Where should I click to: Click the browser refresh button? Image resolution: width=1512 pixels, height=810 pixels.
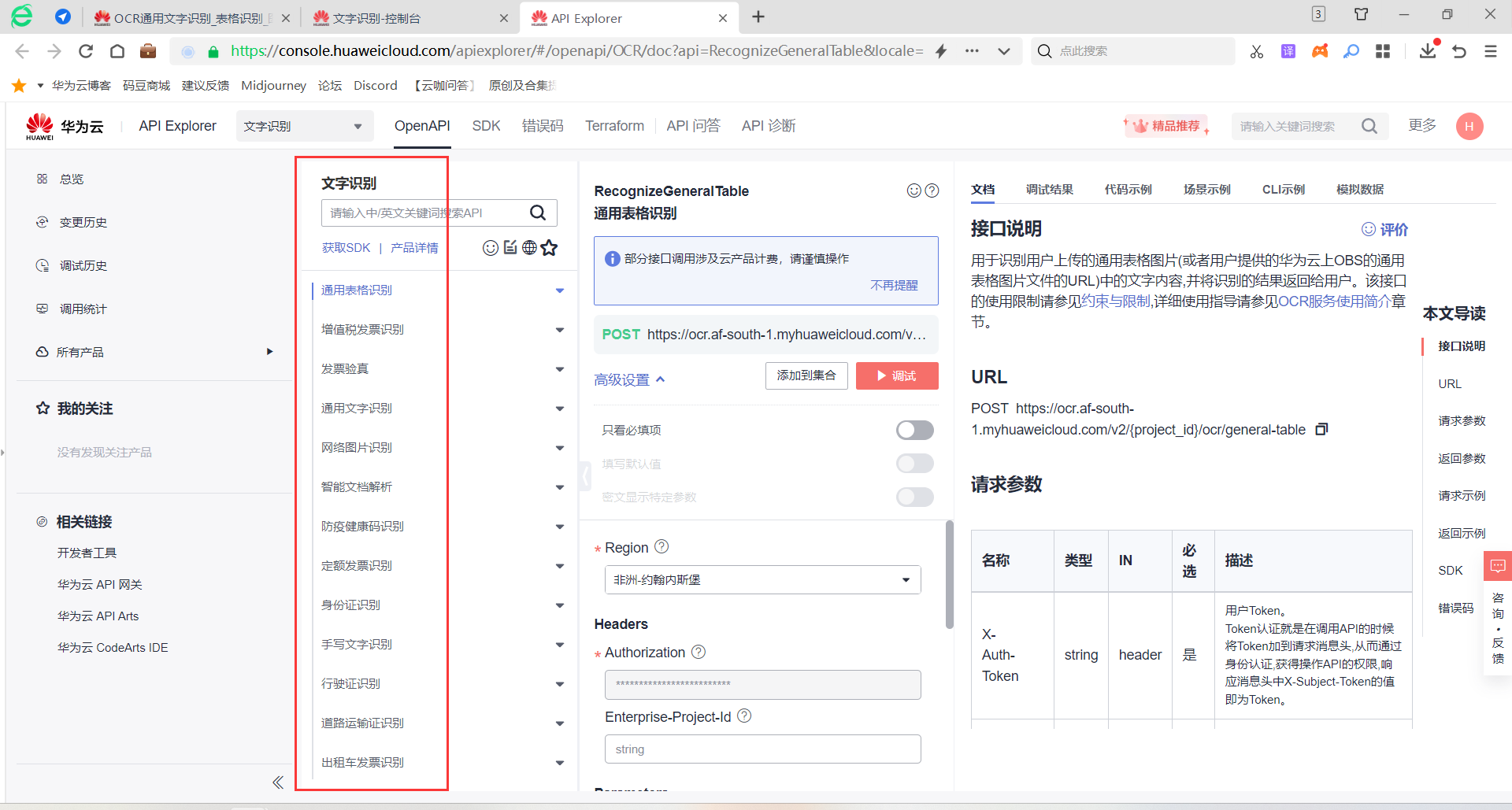click(x=86, y=51)
